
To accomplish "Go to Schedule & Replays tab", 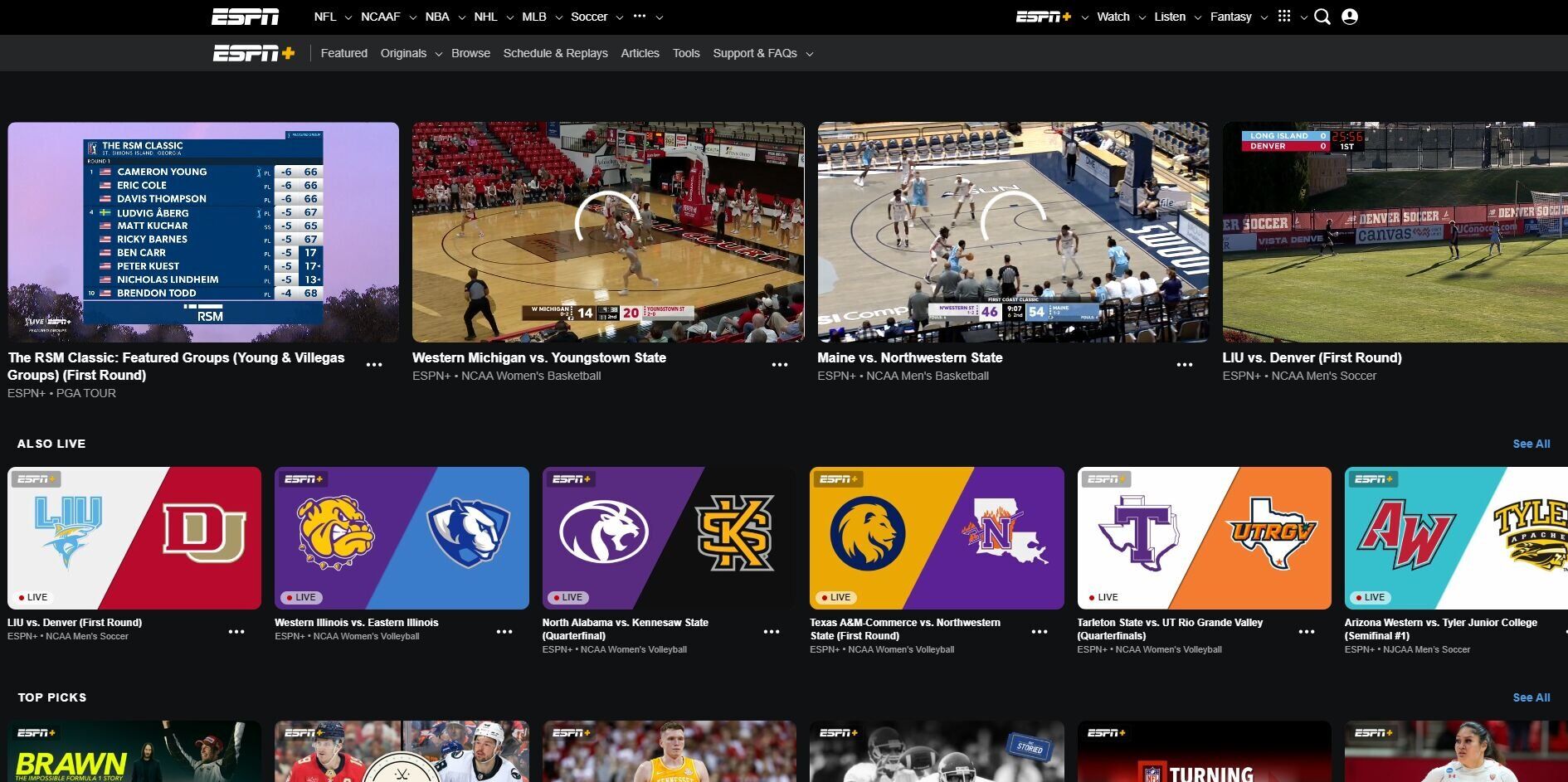I will pos(555,53).
